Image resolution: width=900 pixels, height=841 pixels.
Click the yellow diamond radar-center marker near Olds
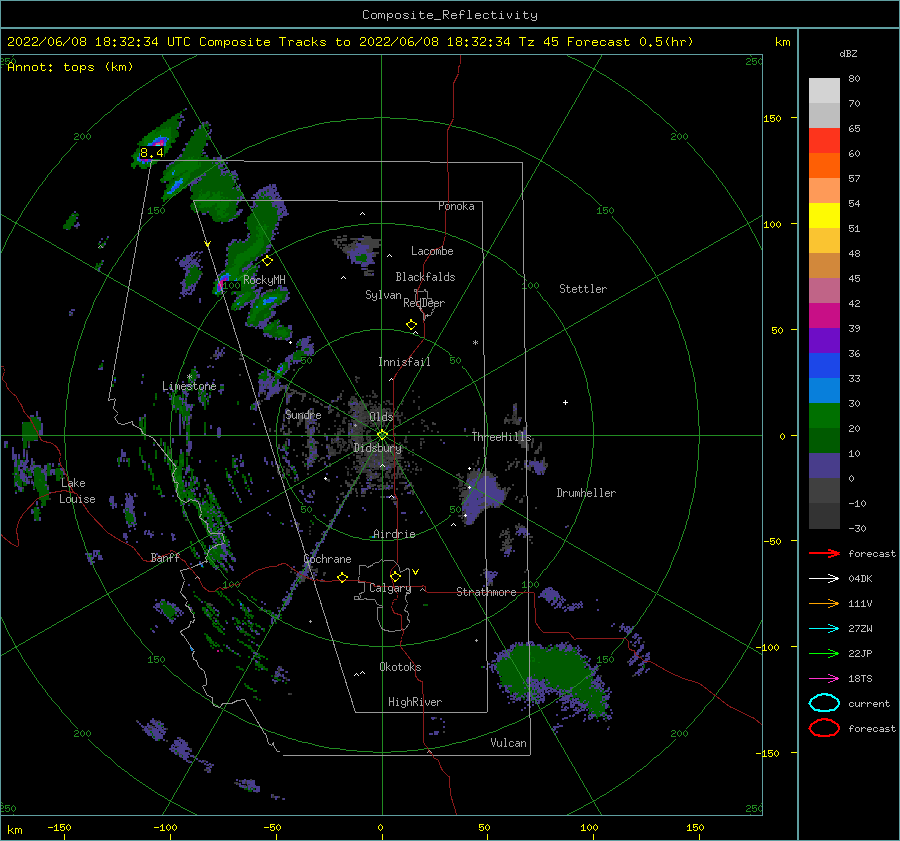(x=382, y=435)
